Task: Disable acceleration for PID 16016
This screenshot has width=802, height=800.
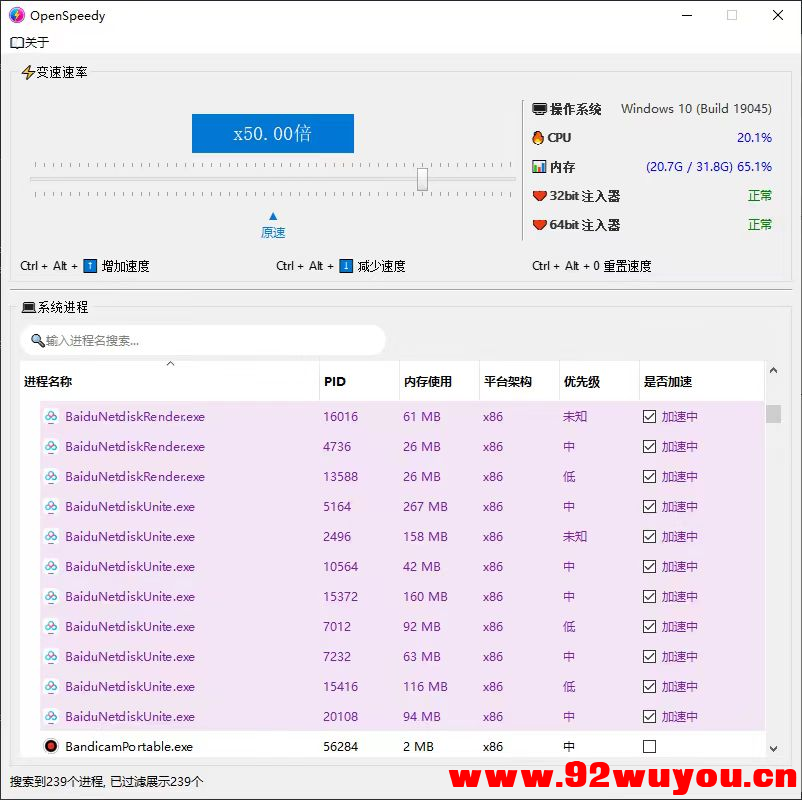Action: coord(649,416)
